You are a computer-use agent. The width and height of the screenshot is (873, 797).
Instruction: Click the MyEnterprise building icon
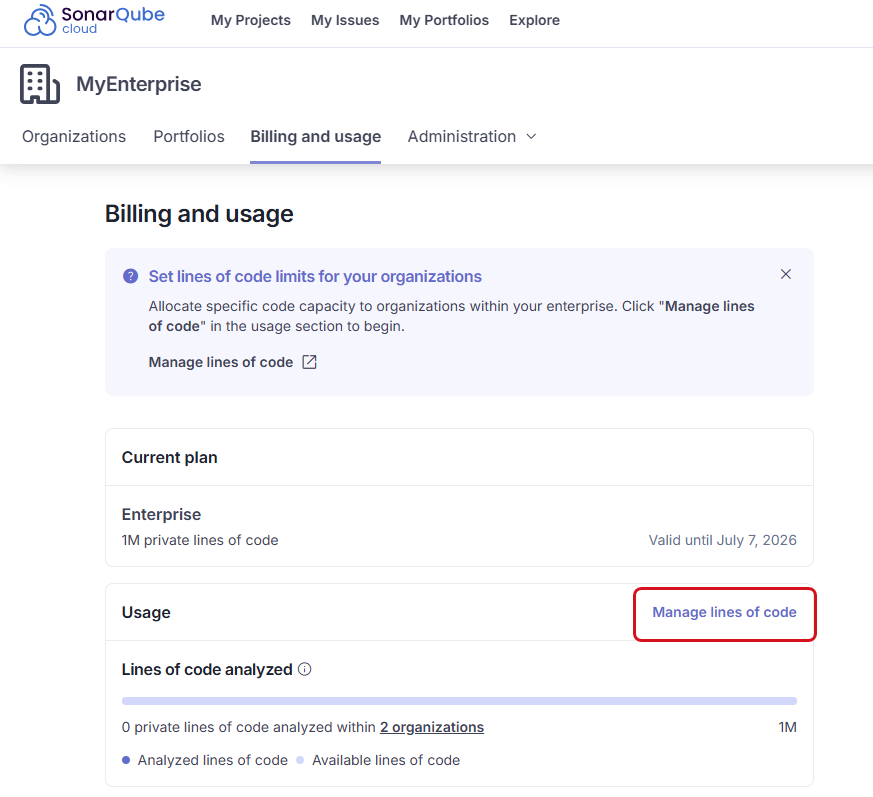[x=39, y=84]
